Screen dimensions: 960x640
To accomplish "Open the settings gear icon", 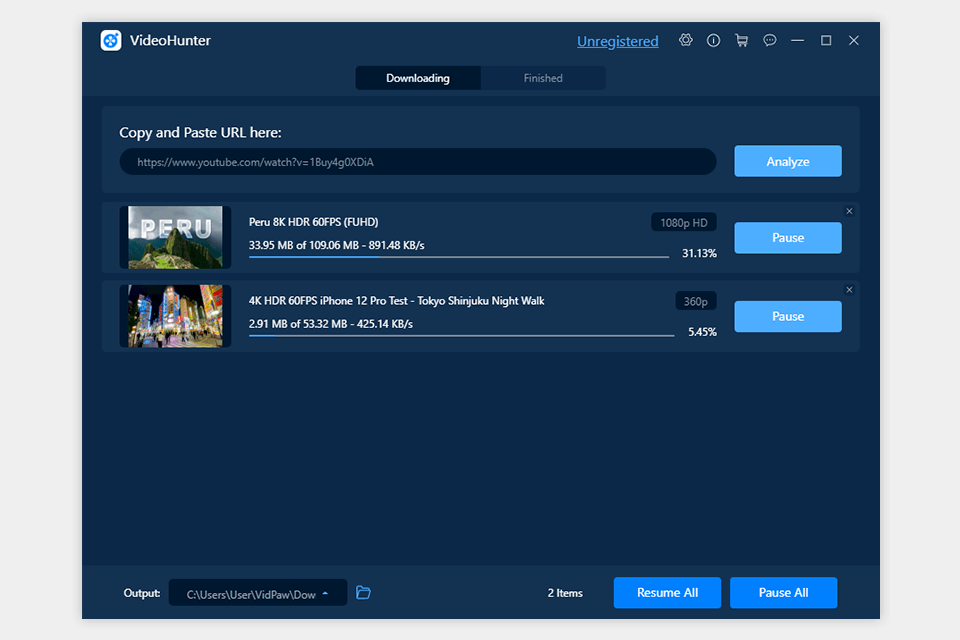I will (685, 40).
